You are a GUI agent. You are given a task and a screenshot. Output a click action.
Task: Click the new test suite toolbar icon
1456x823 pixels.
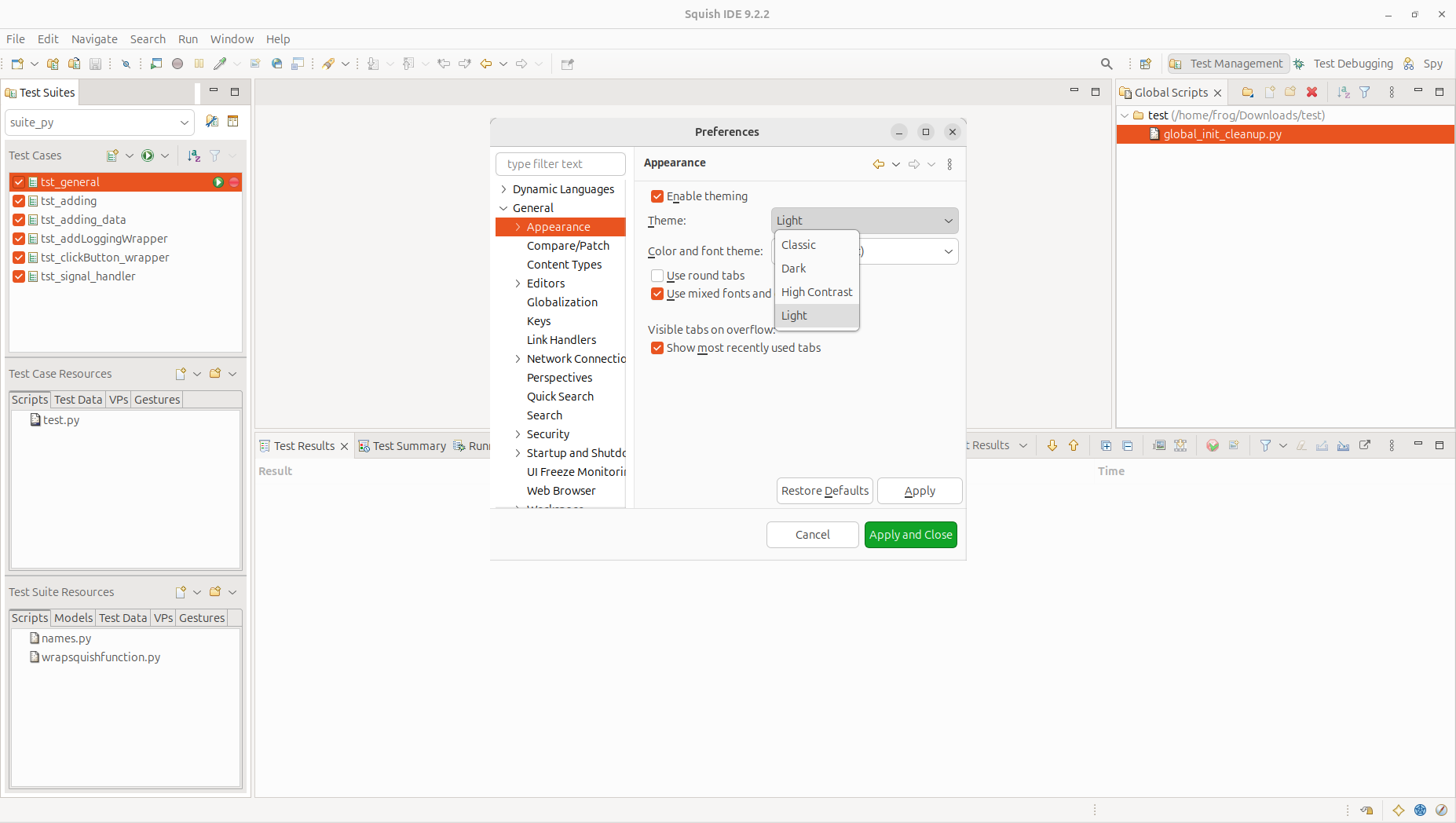(53, 64)
